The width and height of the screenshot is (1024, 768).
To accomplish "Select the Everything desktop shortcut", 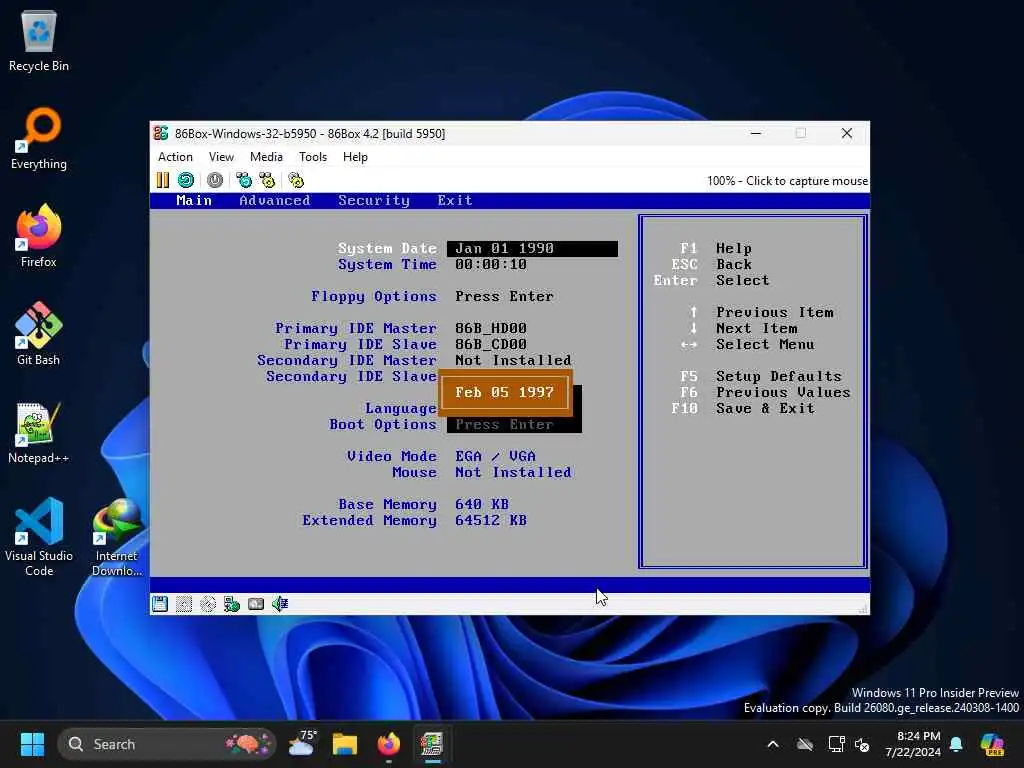I will 39,138.
